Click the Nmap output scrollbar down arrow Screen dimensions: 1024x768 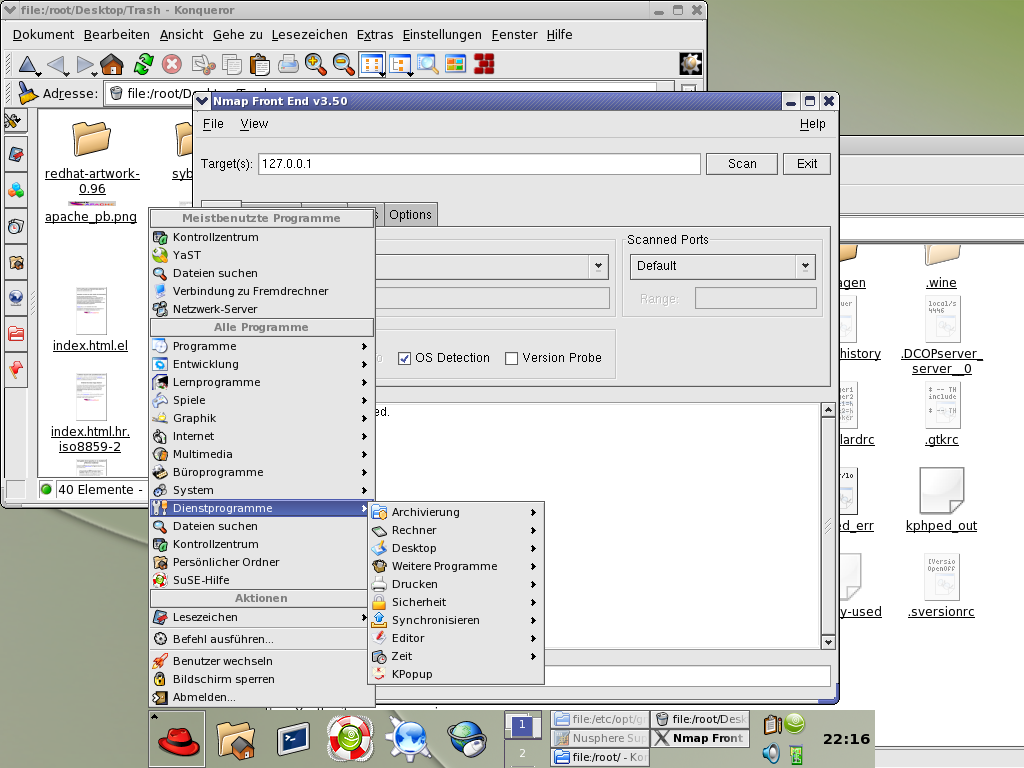click(828, 642)
